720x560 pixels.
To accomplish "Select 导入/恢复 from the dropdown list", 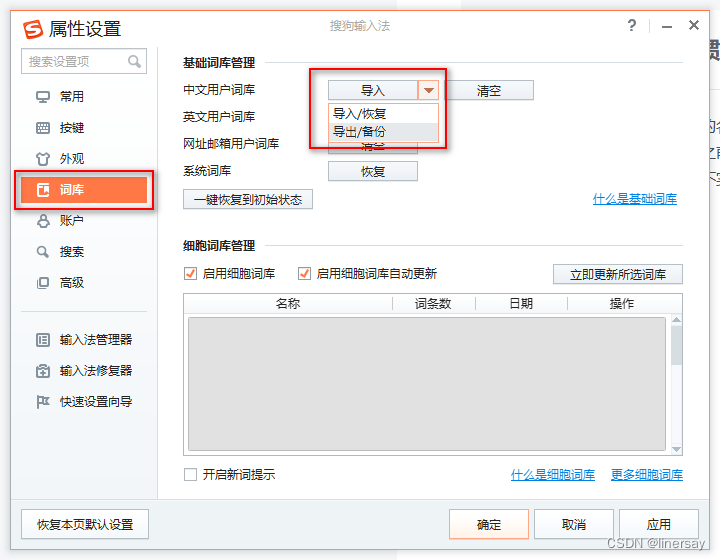I will click(383, 113).
